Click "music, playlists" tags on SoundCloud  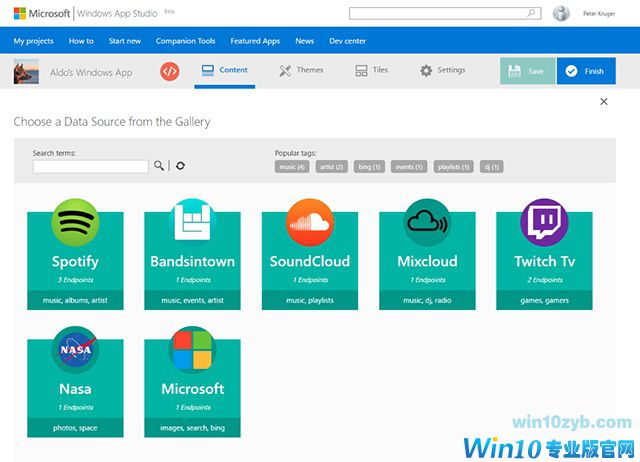click(310, 300)
